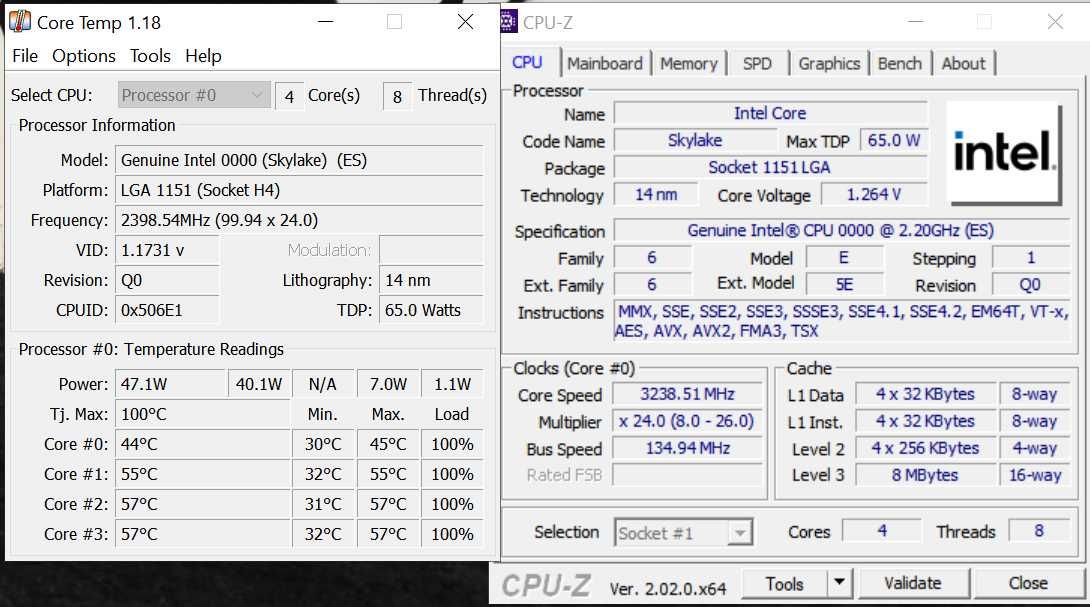Expand the Processor #0 dropdown in Core Temp
This screenshot has height=607, width=1090.
(x=193, y=95)
